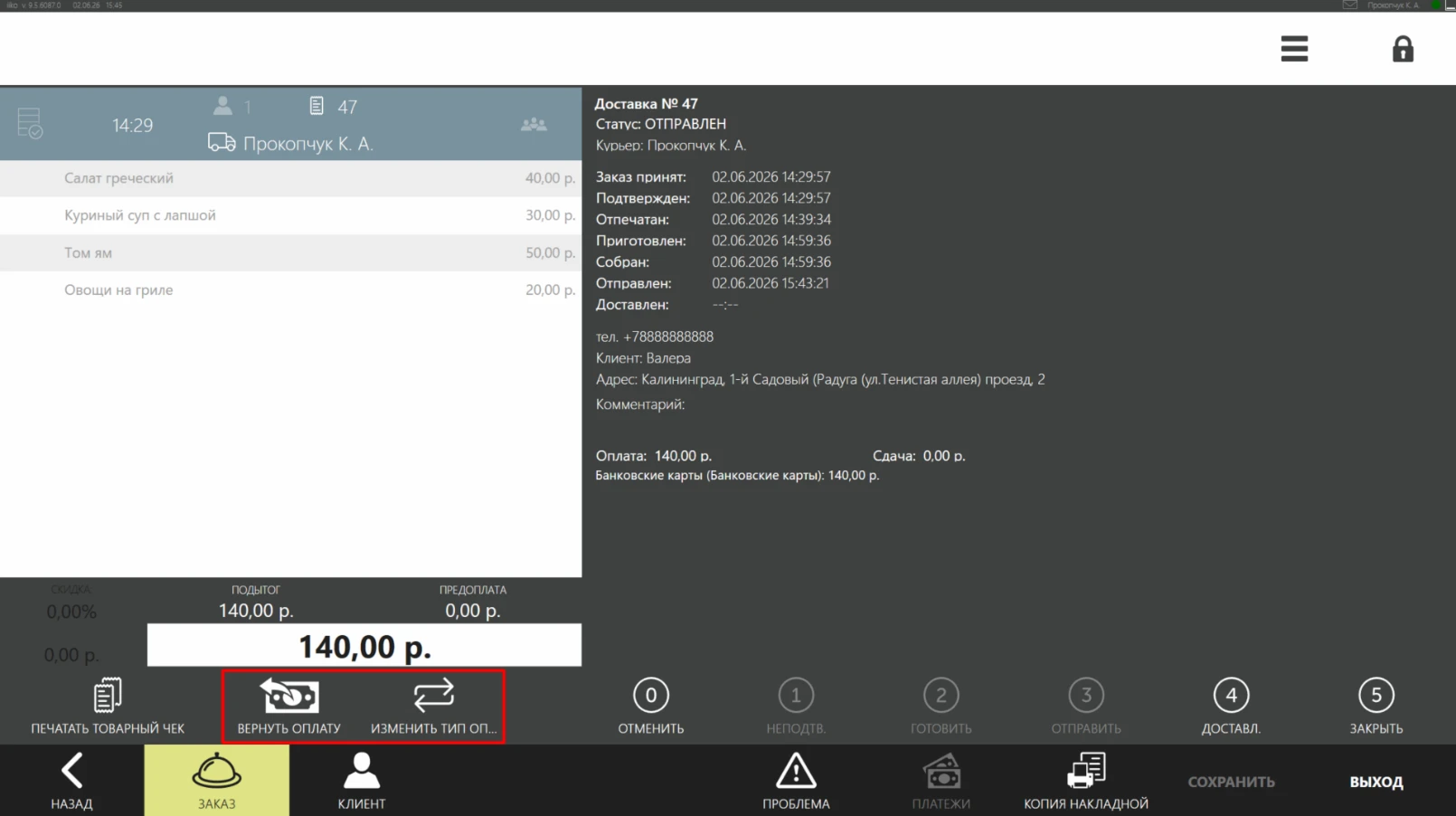Image resolution: width=1456 pixels, height=816 pixels.
Task: Open the hamburger main menu
Action: pos(1294,49)
